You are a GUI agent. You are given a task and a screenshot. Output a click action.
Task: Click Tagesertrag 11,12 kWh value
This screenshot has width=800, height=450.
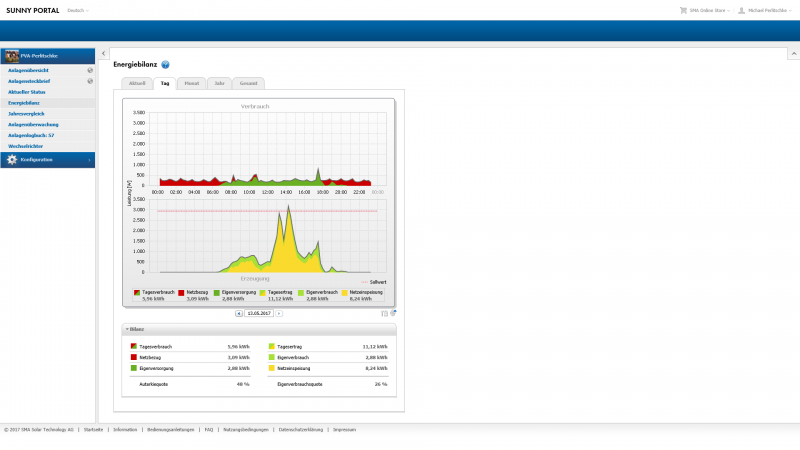[x=375, y=346]
